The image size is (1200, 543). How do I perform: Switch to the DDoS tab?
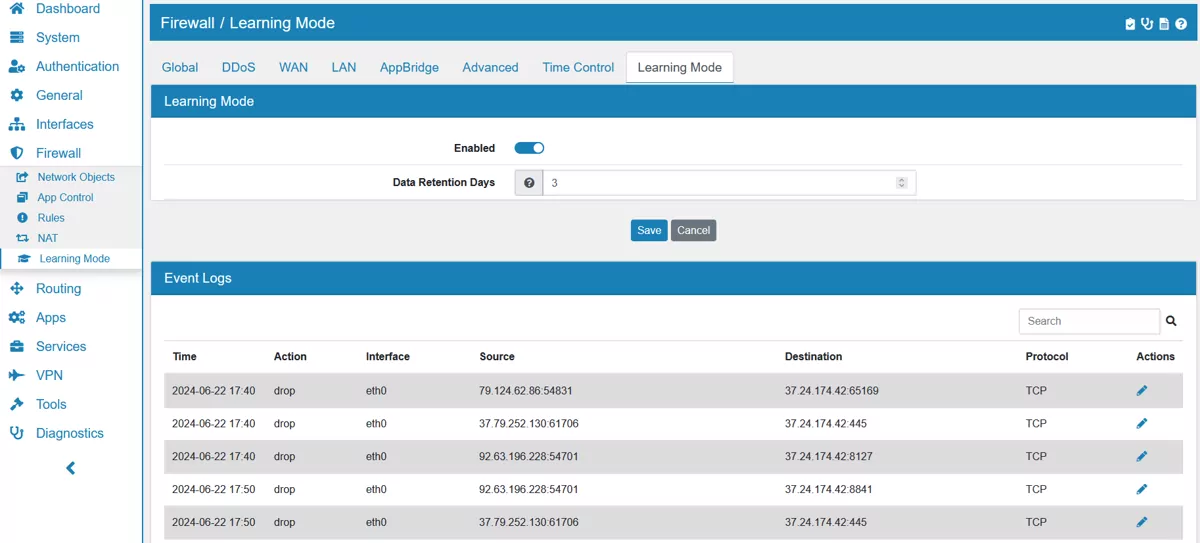coord(238,67)
